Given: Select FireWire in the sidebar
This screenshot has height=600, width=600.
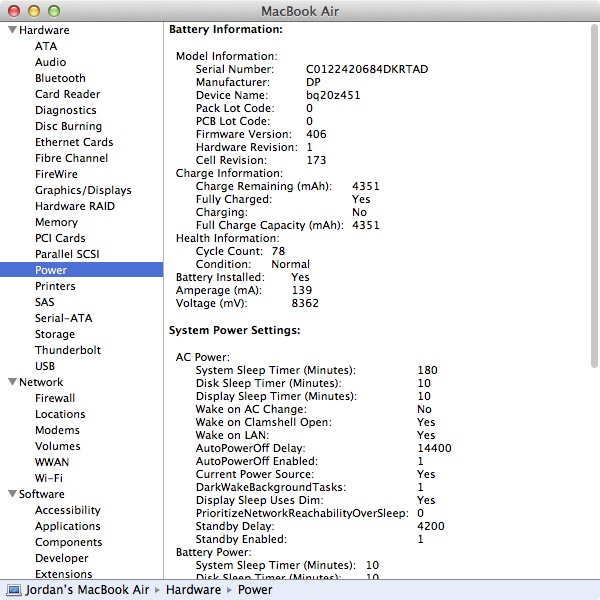Looking at the screenshot, I should tap(56, 174).
